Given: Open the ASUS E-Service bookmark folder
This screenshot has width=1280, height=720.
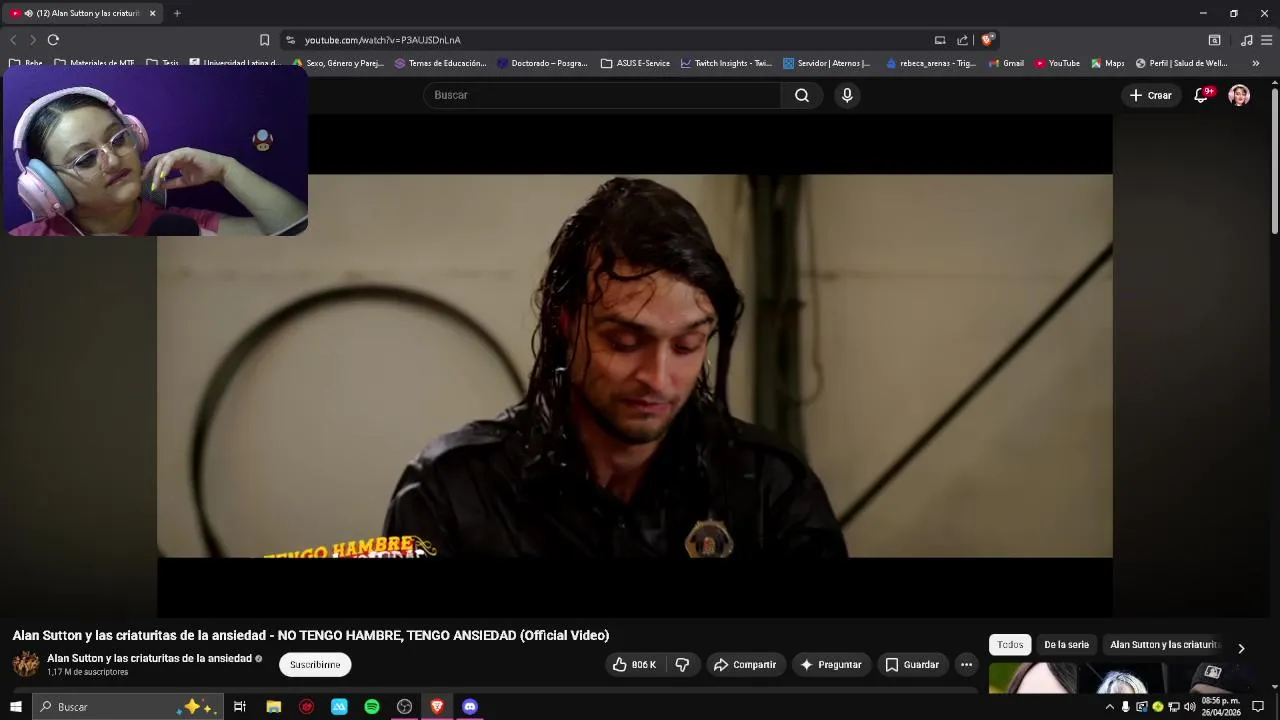Looking at the screenshot, I should coord(635,63).
